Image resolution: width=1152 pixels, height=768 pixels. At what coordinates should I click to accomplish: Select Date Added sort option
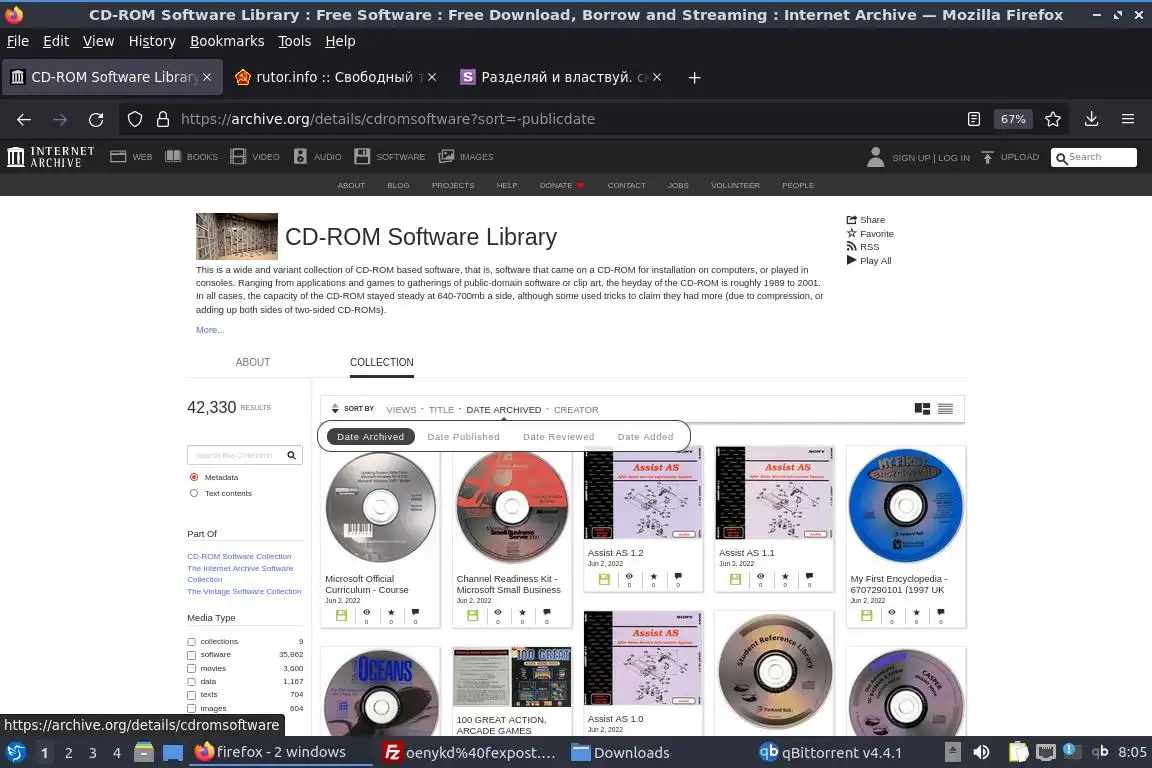pos(645,437)
